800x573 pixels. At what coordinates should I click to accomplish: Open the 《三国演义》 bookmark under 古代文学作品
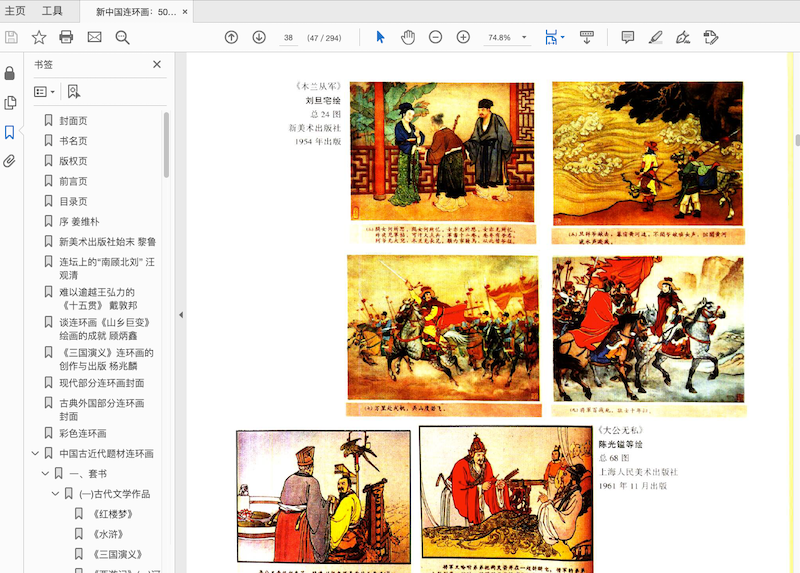pos(117,554)
